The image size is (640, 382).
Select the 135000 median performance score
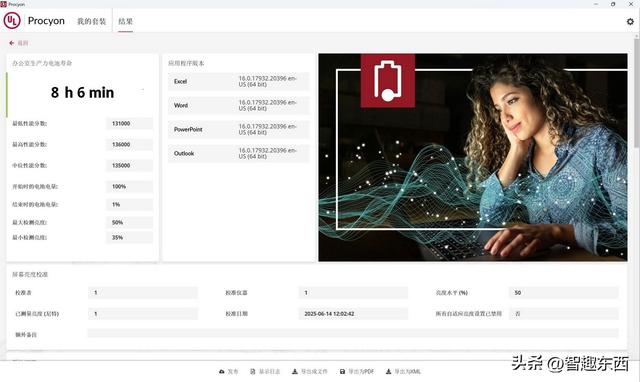point(129,166)
